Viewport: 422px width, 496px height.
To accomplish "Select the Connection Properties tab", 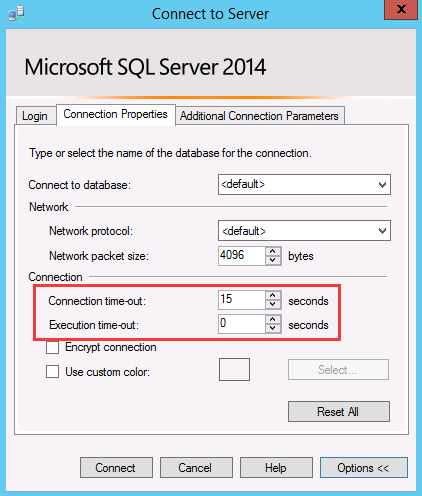I will (x=116, y=114).
